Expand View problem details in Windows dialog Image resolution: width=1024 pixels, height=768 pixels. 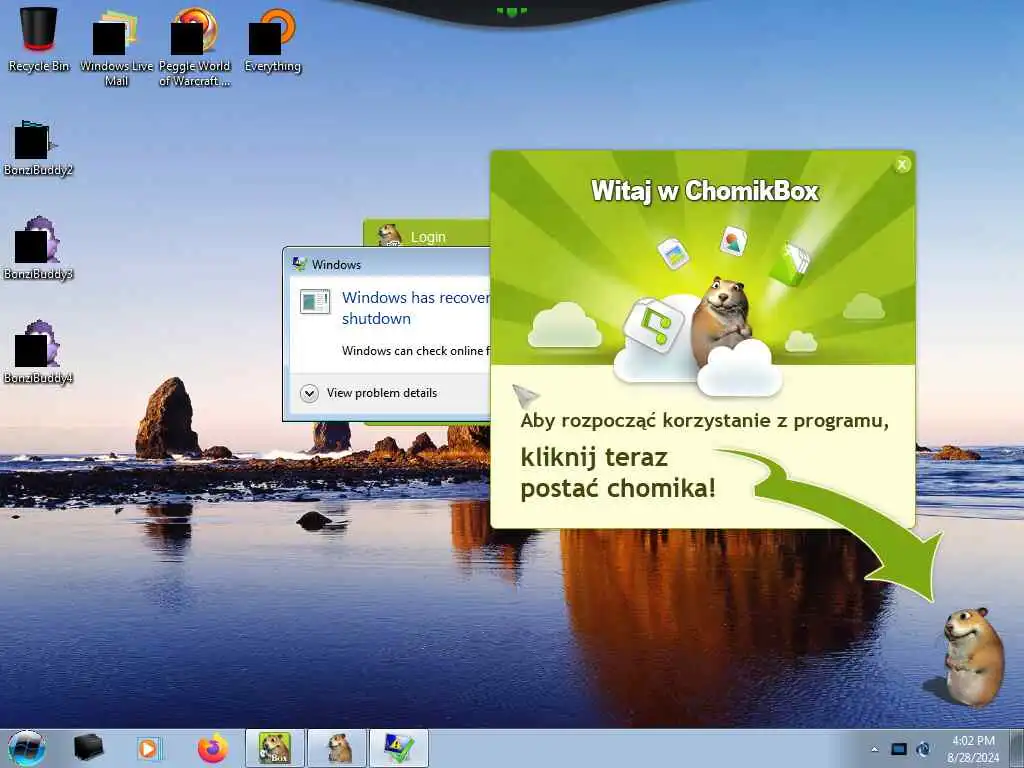pos(370,393)
